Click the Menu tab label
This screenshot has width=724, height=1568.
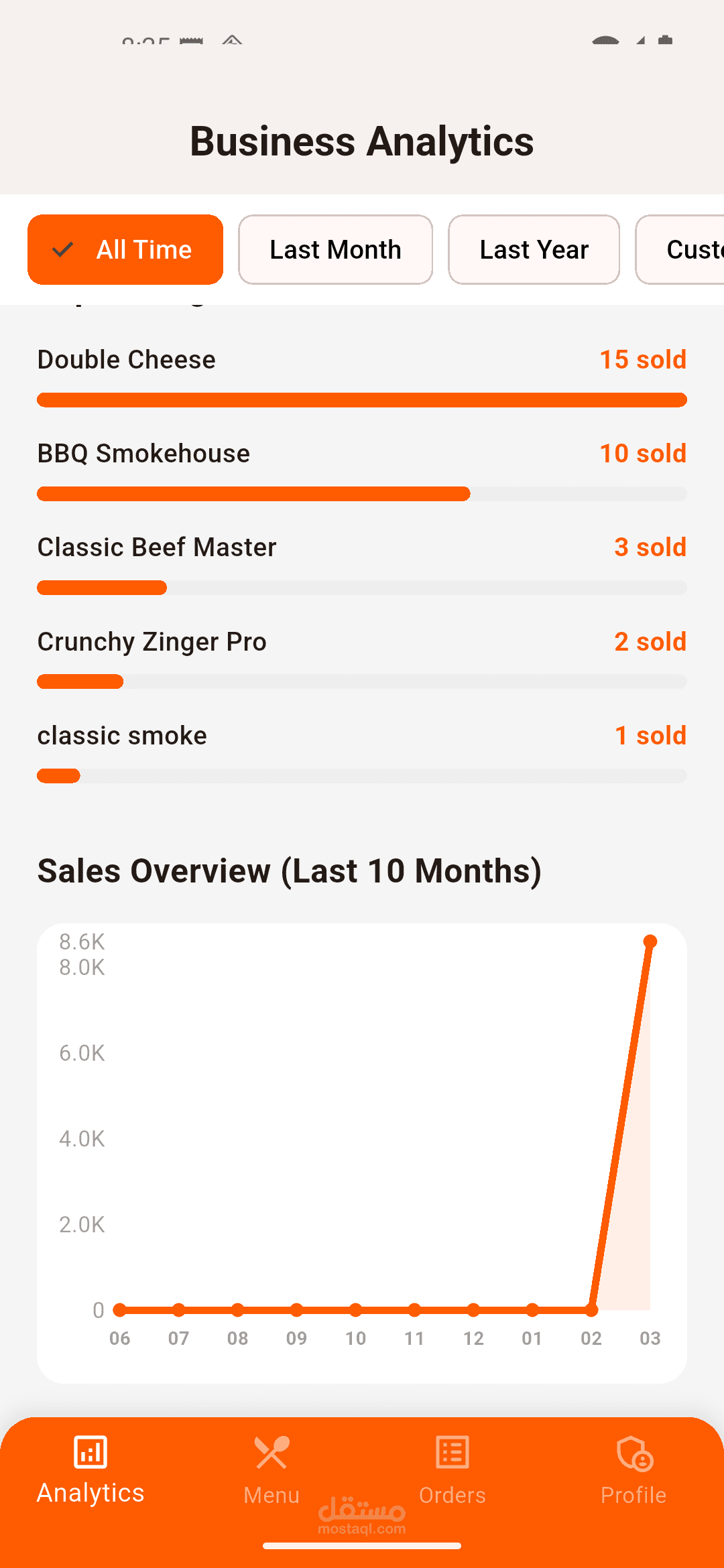[271, 1495]
